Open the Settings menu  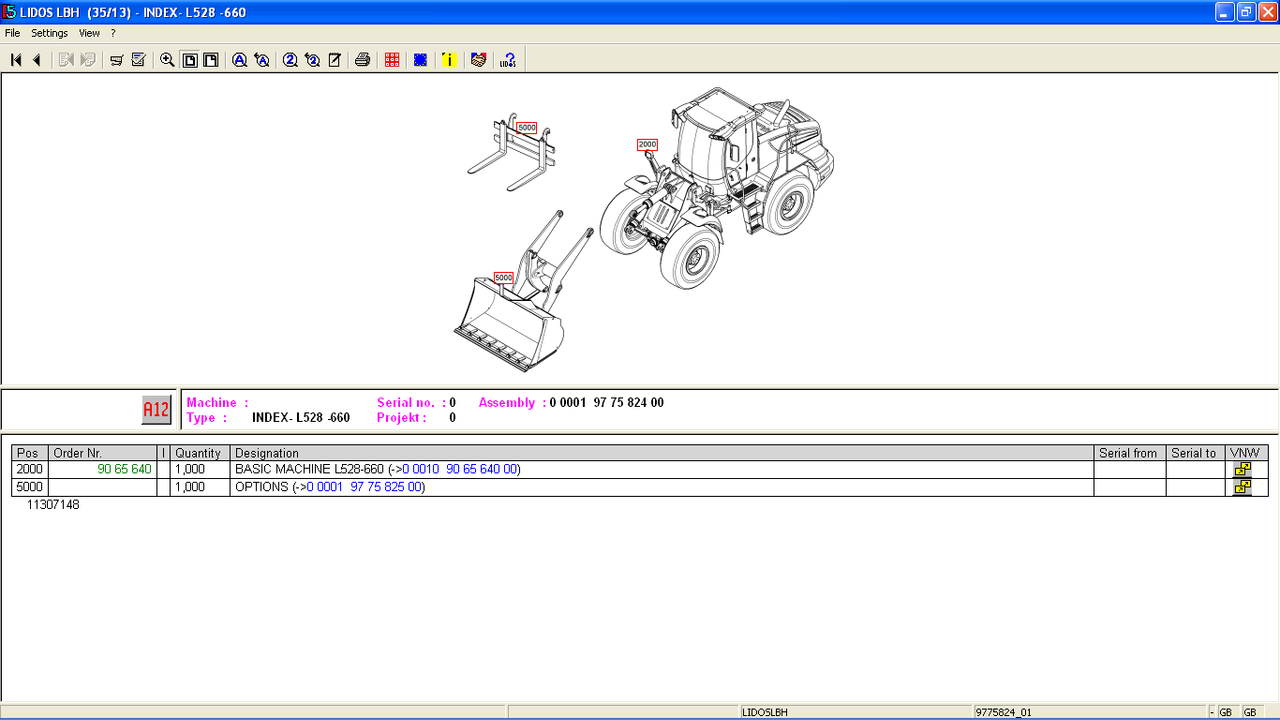(49, 33)
